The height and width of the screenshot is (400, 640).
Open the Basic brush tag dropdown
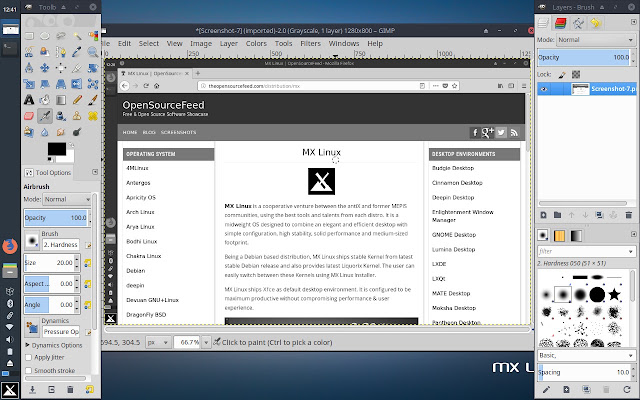click(586, 356)
